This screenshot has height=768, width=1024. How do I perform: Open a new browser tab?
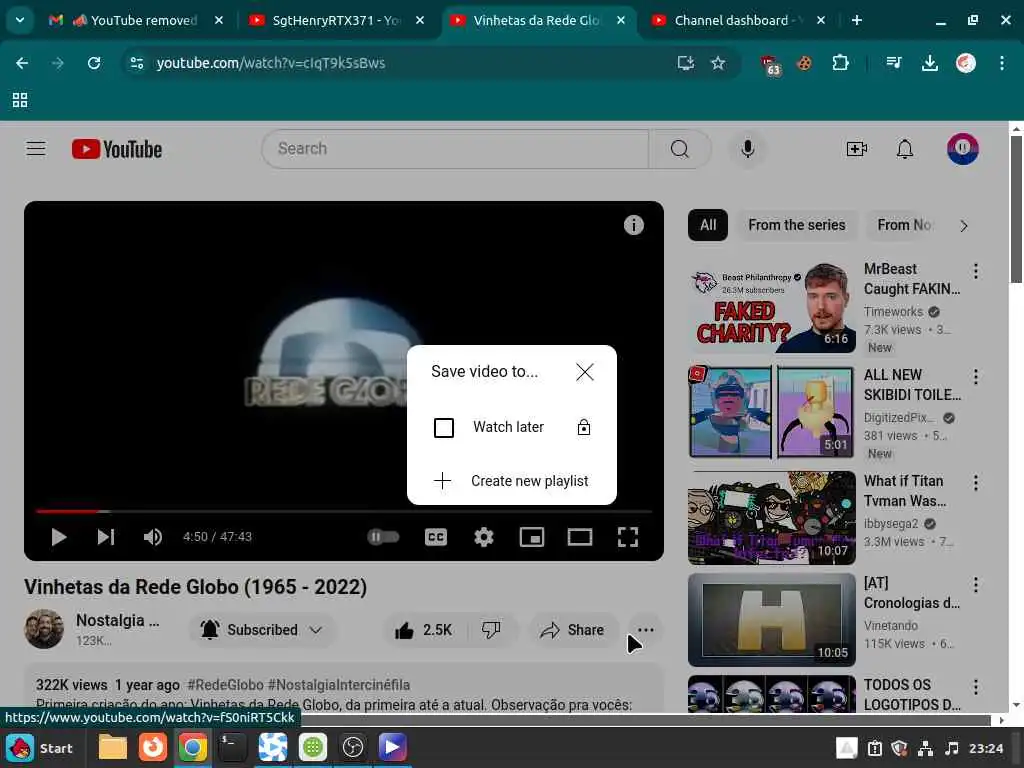856,20
